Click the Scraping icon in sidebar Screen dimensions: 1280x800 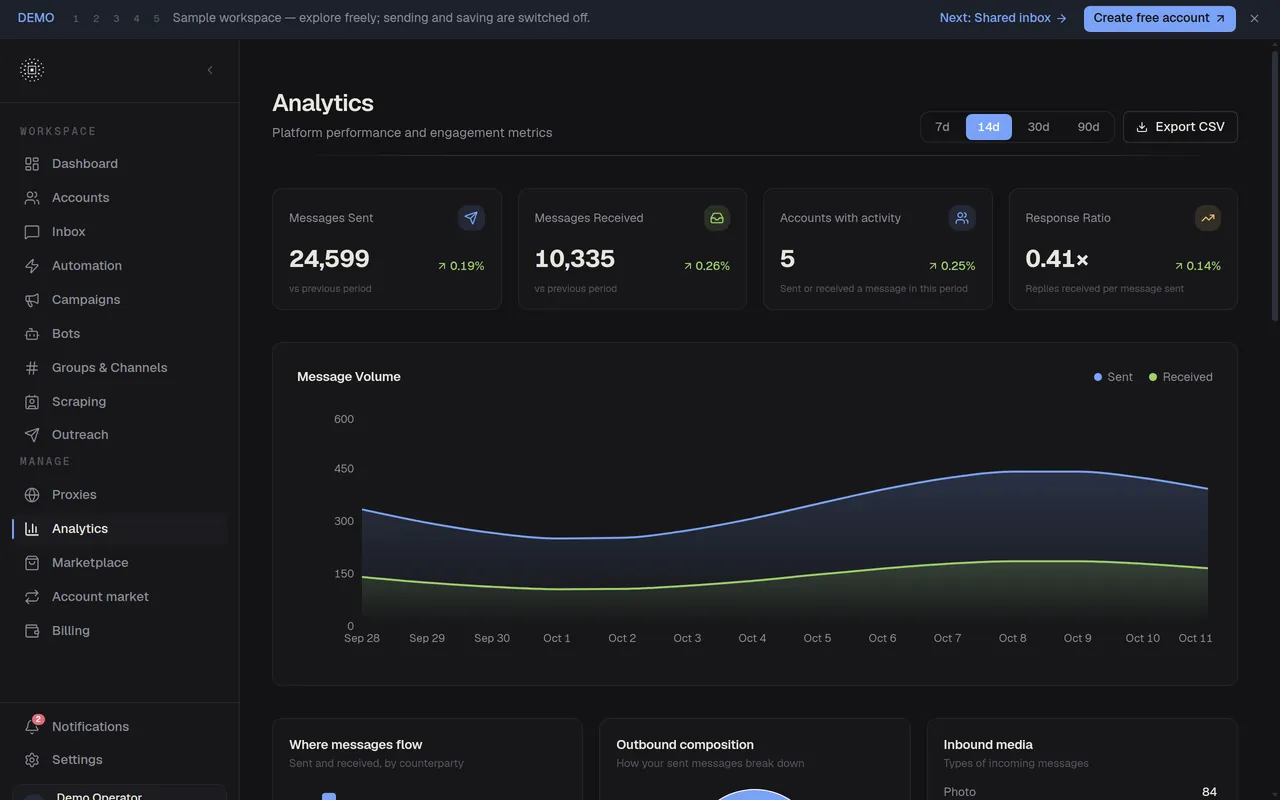(x=32, y=402)
